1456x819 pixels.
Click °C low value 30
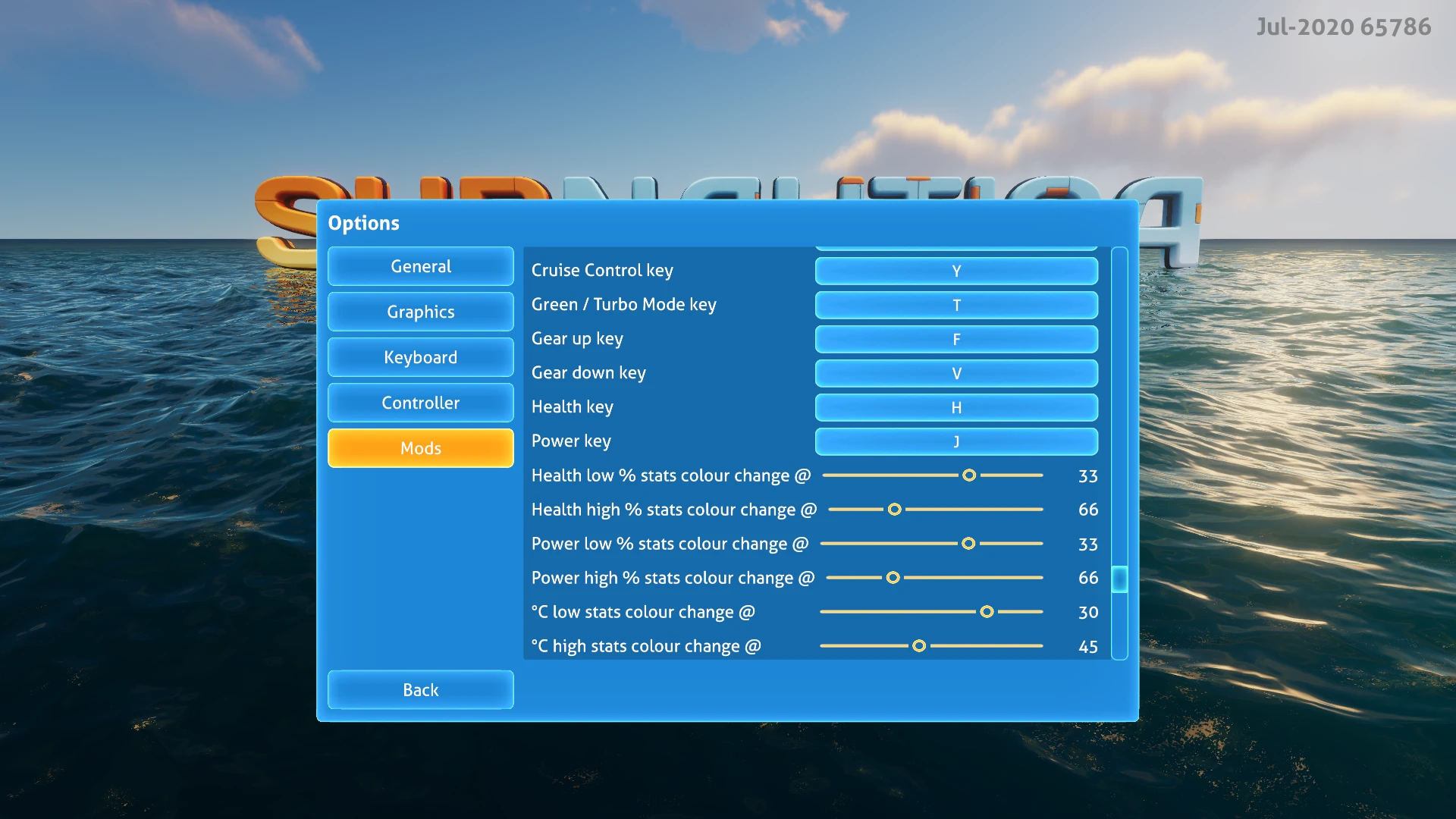coord(1088,613)
